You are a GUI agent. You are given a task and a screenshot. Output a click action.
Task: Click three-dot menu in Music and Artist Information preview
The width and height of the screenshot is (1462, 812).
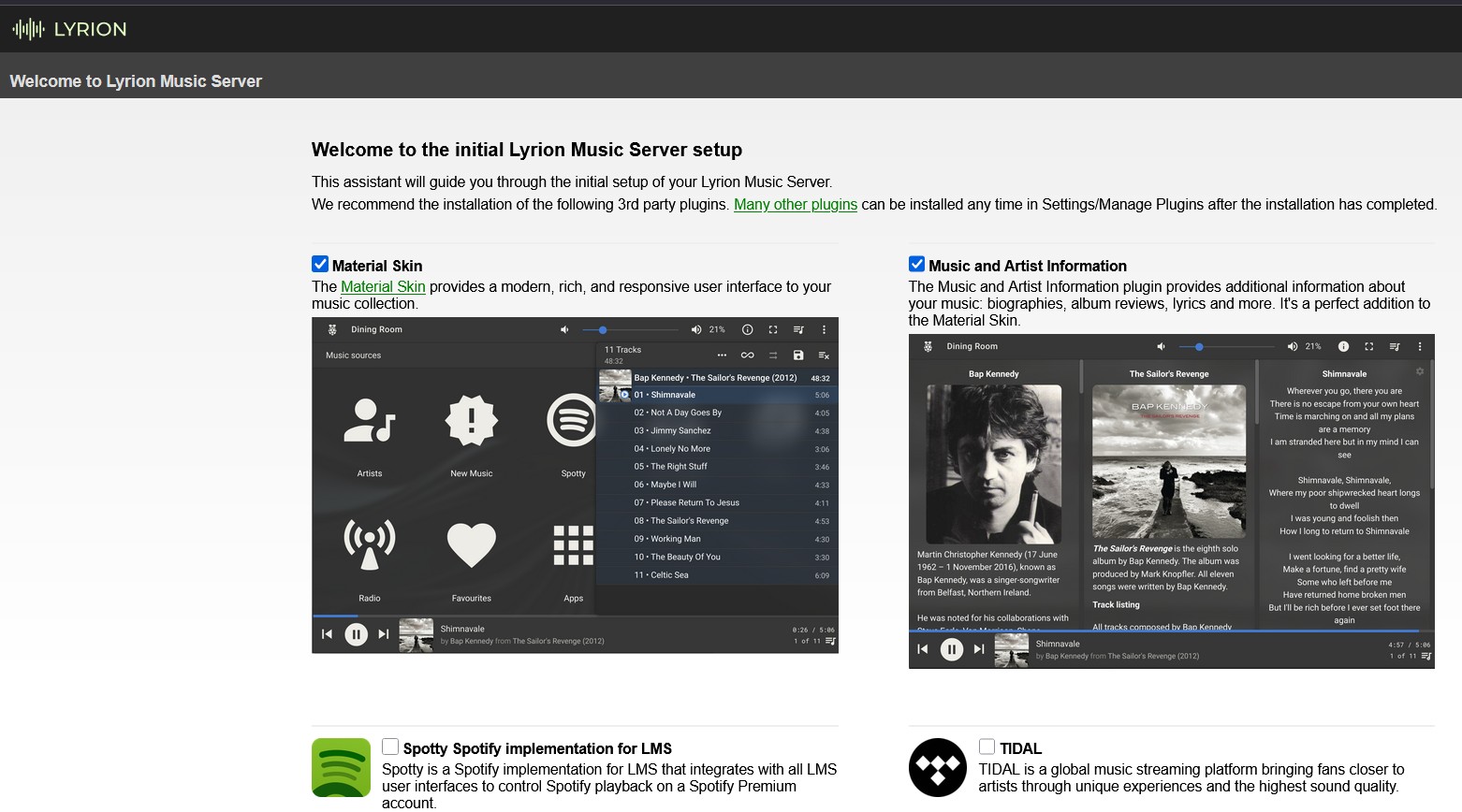pos(1420,346)
